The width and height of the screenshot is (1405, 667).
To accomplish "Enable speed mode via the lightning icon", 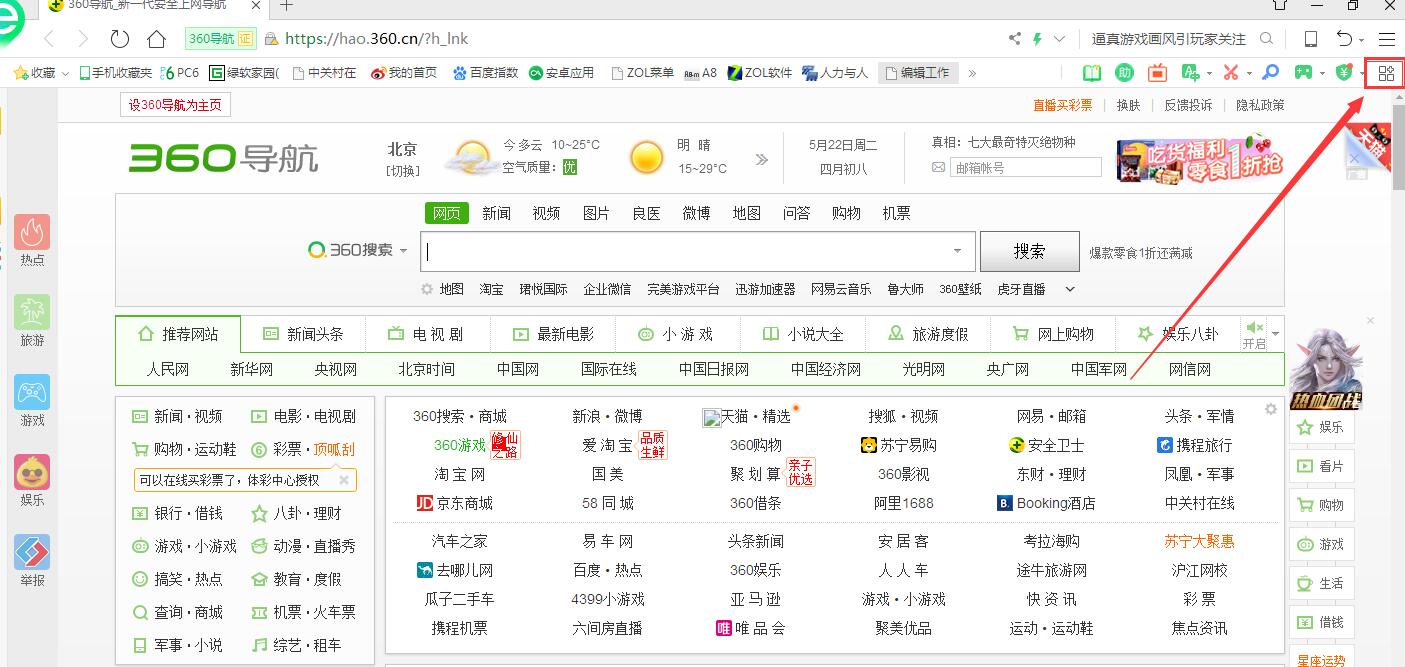I will pos(1037,37).
